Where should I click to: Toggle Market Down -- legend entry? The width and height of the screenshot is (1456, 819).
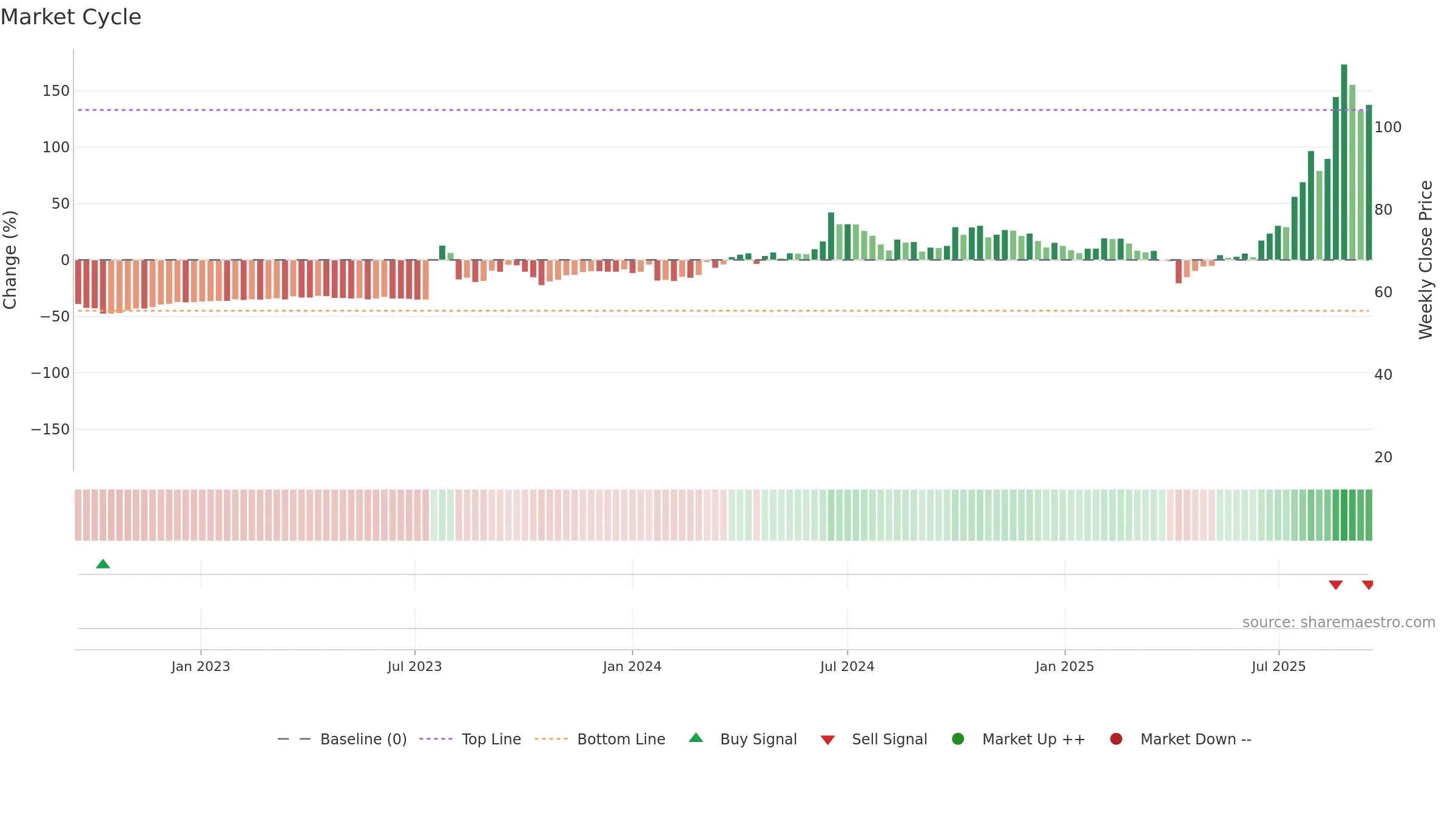pyautogui.click(x=1181, y=739)
